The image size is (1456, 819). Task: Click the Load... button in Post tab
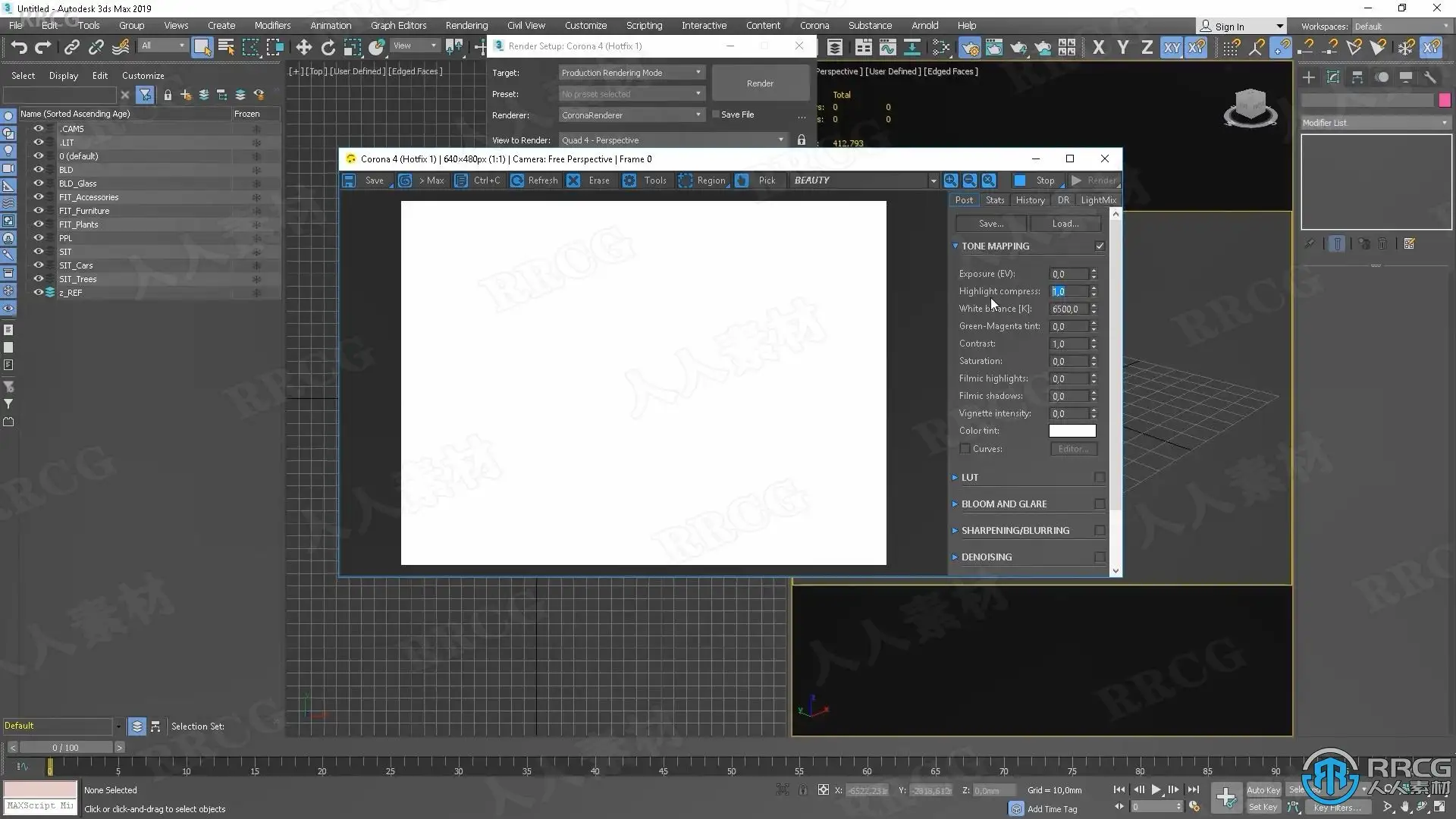click(1065, 224)
